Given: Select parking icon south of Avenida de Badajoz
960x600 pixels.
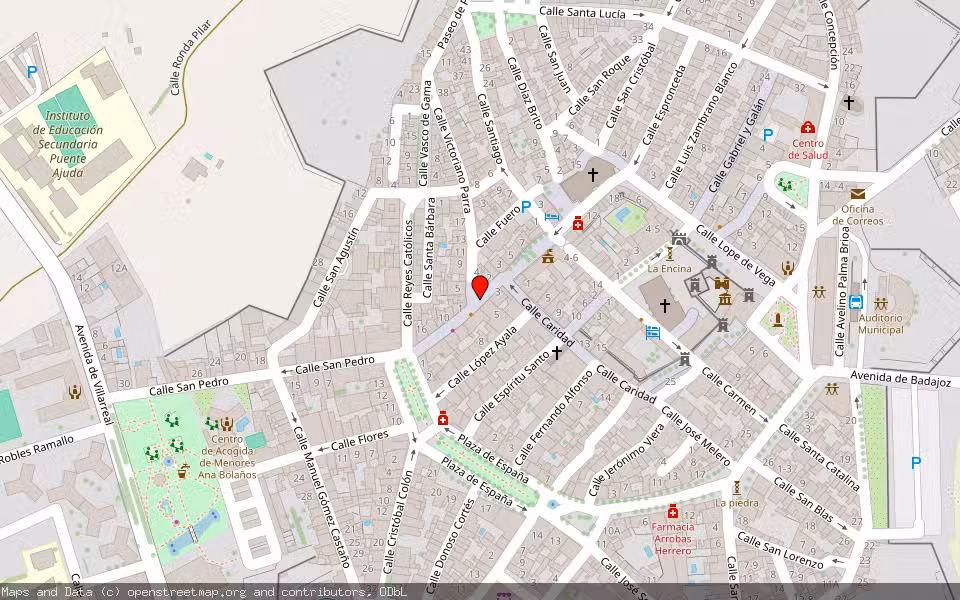Looking at the screenshot, I should (916, 463).
